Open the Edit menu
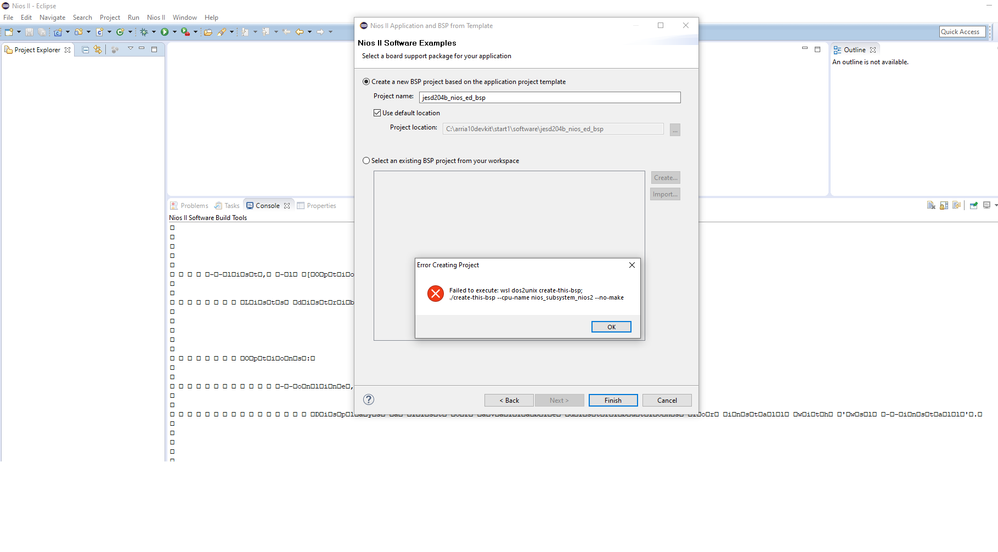The width and height of the screenshot is (998, 552). [26, 18]
